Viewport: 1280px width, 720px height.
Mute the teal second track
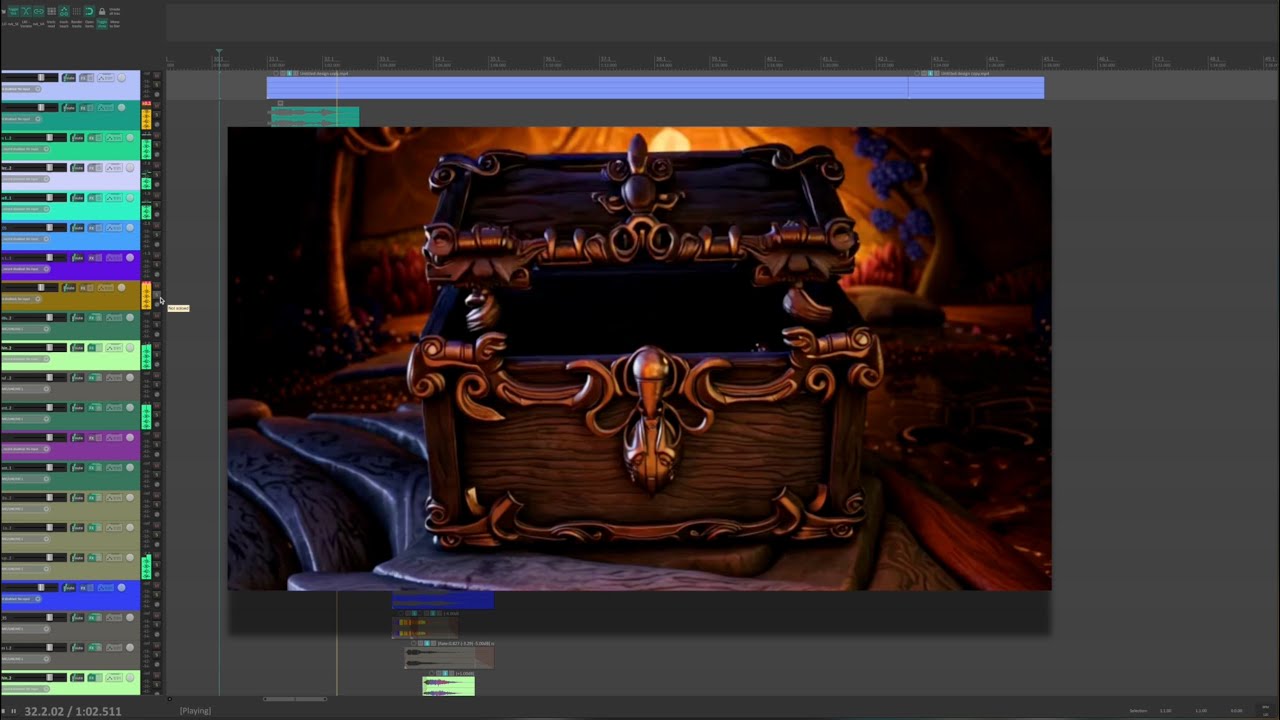tap(157, 105)
